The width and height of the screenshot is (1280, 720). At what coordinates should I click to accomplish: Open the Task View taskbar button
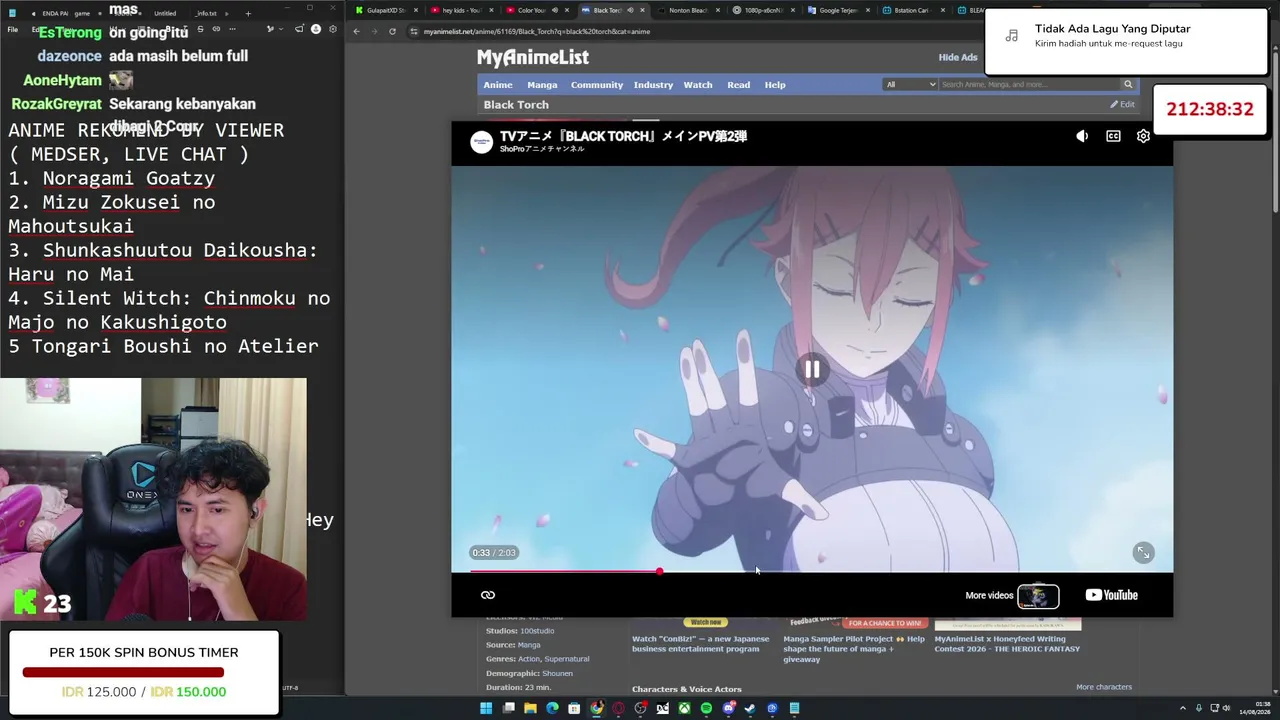508,709
